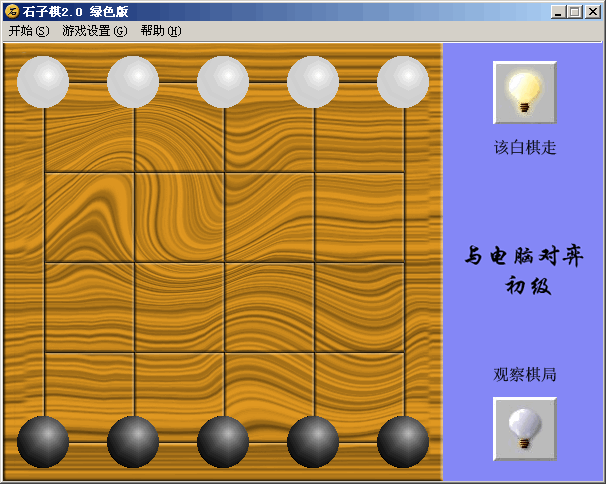Open the 帮助(H) menu
606x484 pixels.
161,31
